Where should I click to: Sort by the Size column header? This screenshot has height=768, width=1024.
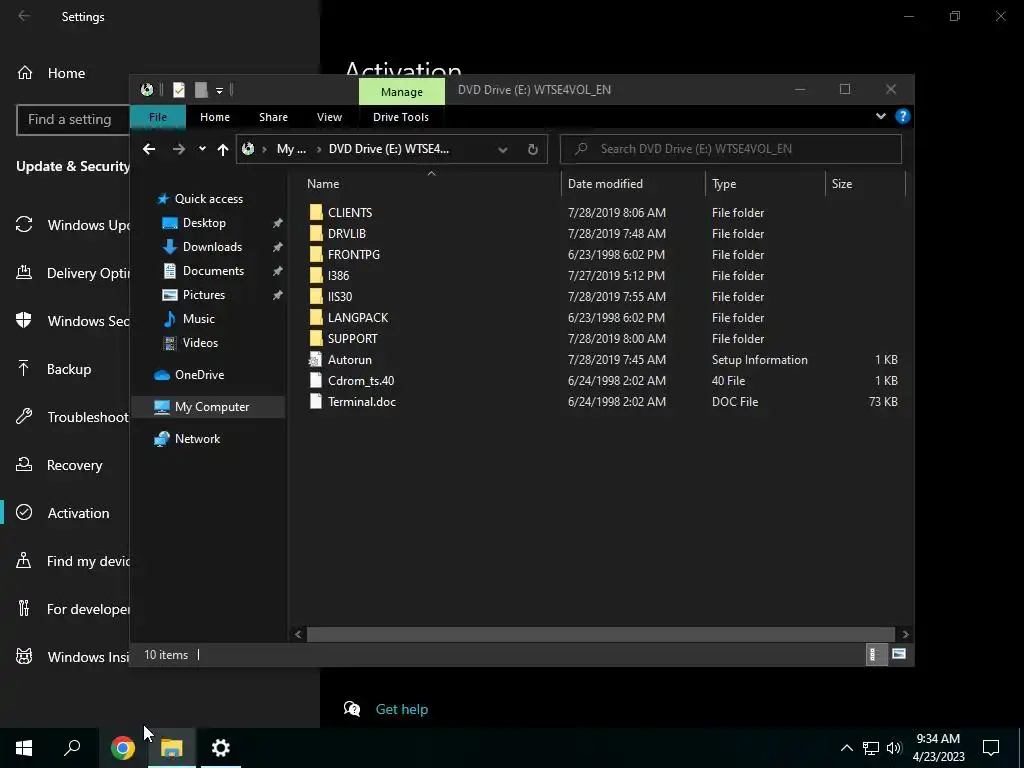865,184
